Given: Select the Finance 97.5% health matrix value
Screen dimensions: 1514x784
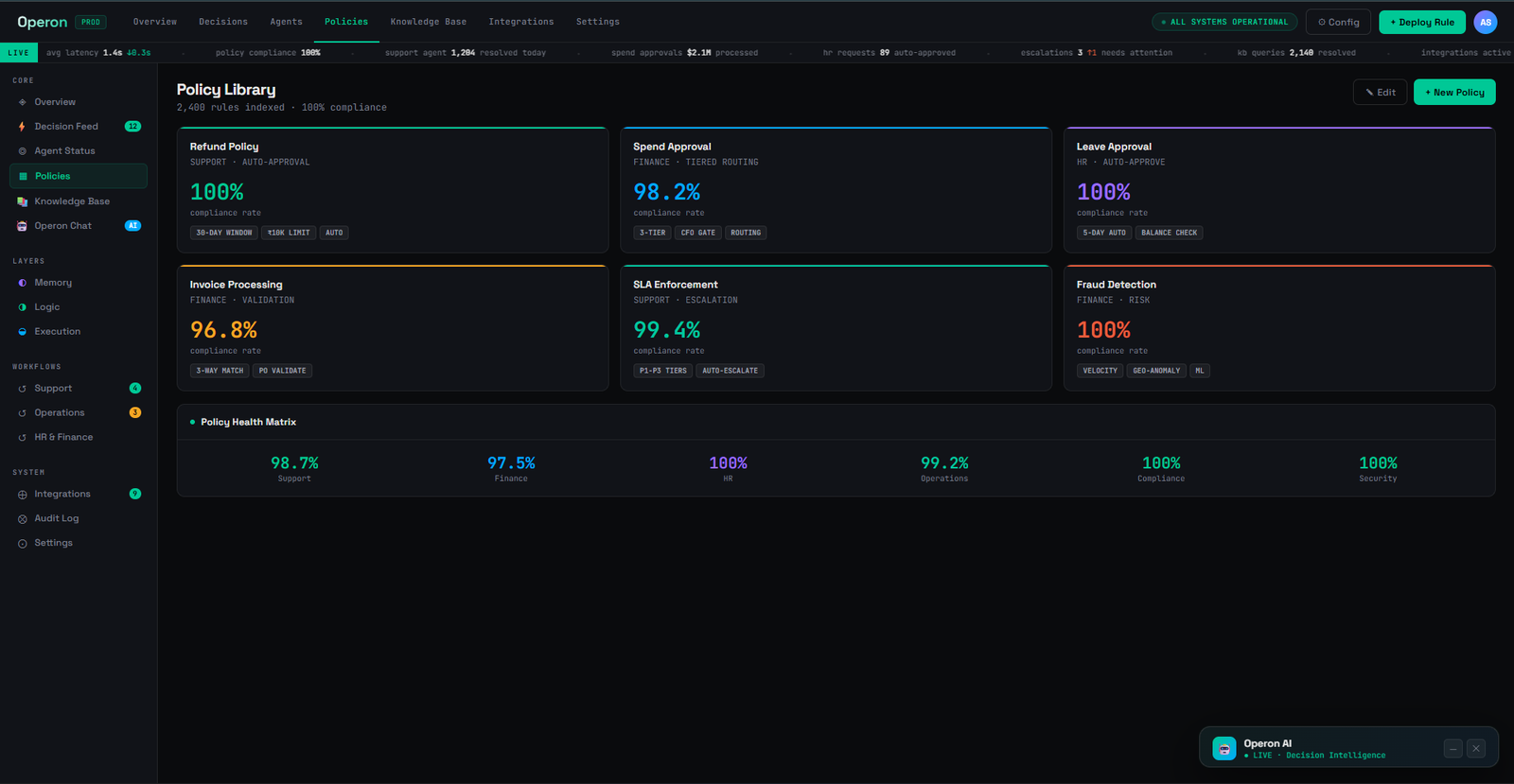Looking at the screenshot, I should coord(511,463).
